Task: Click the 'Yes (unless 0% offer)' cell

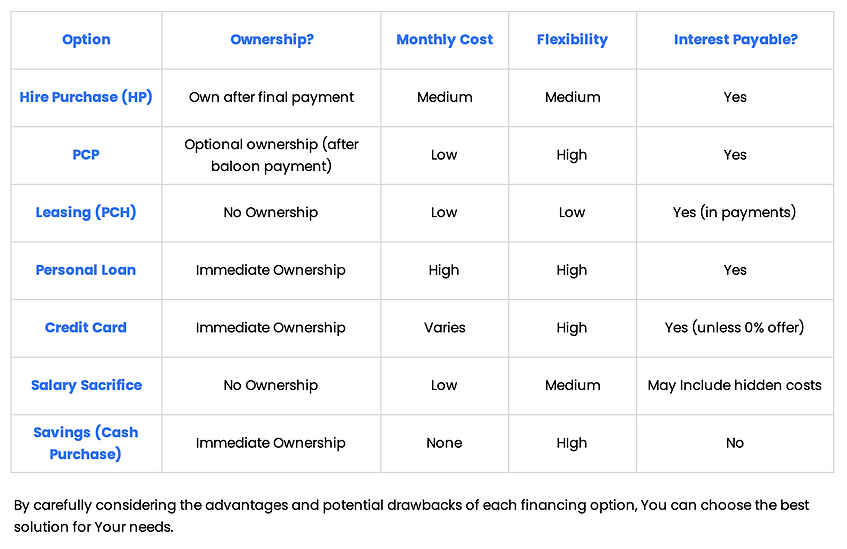Action: click(x=735, y=327)
